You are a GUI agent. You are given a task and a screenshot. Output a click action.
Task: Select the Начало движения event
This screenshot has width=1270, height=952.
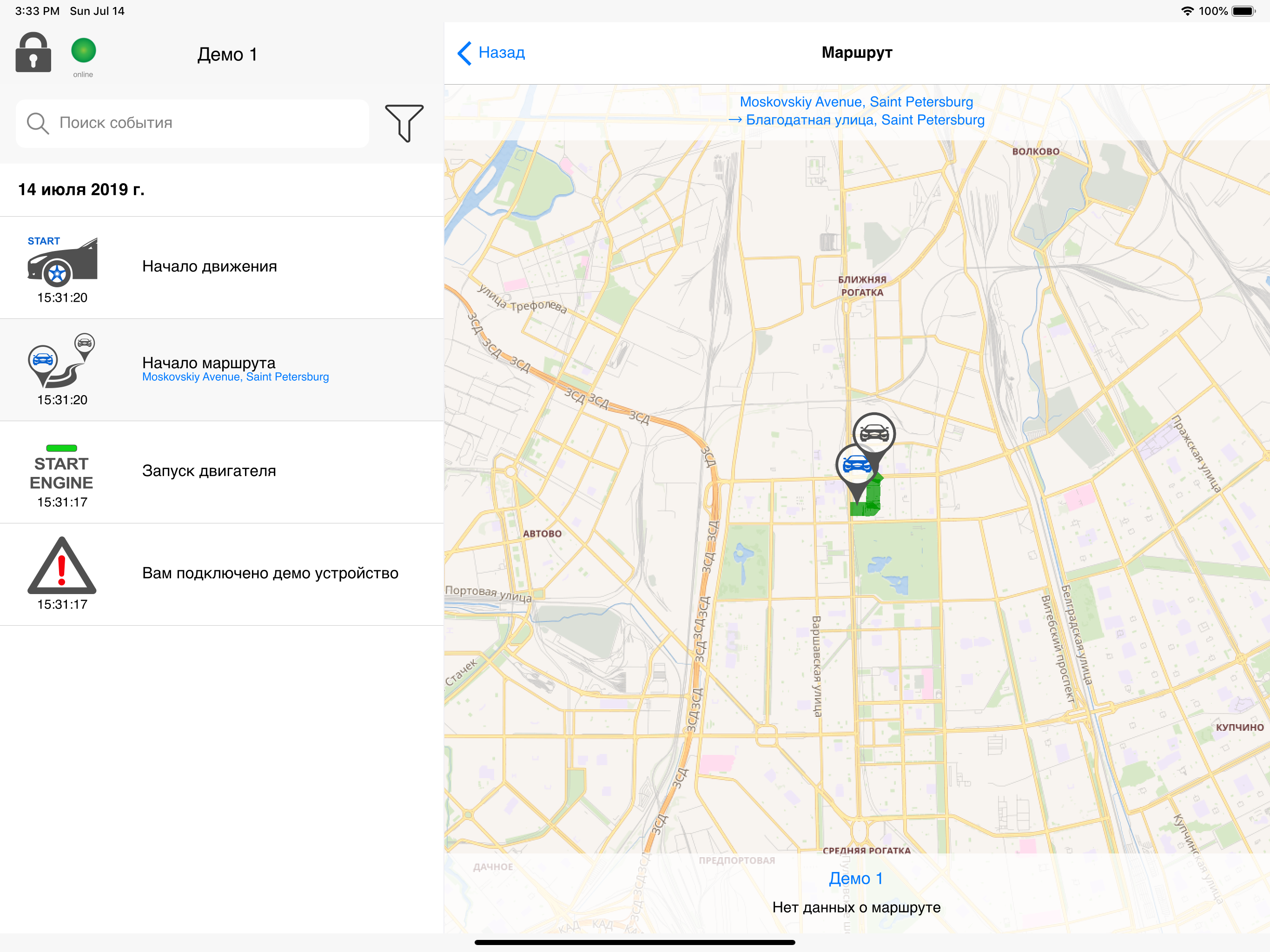coord(222,268)
